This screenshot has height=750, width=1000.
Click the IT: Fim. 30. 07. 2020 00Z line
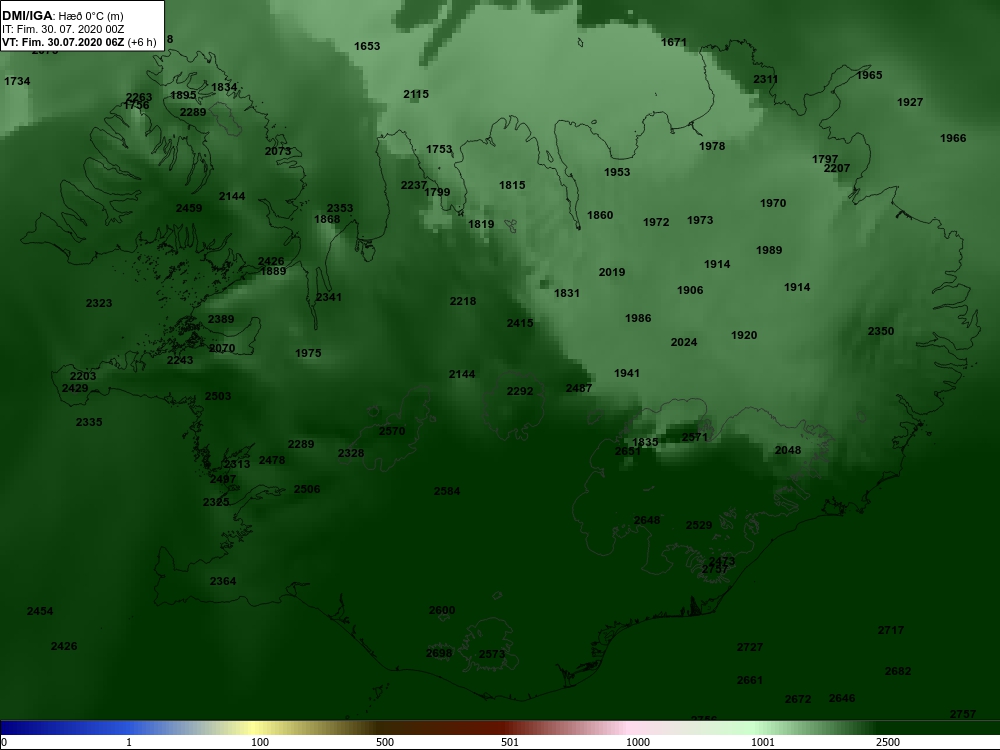click(62, 29)
